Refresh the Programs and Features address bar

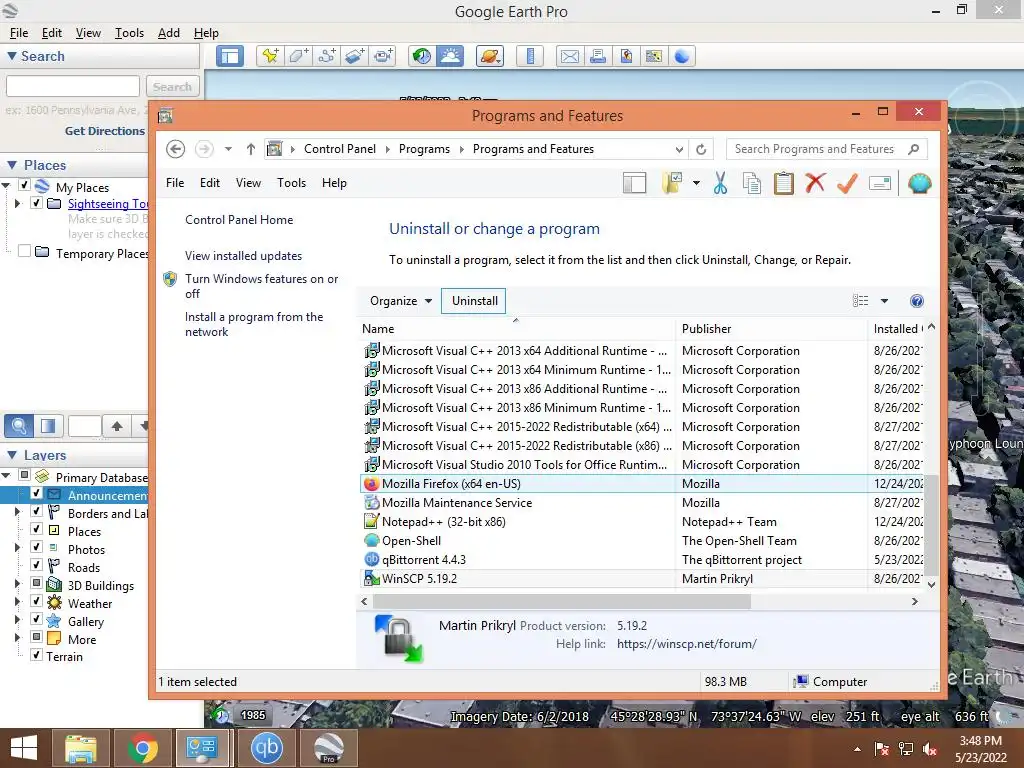click(701, 150)
